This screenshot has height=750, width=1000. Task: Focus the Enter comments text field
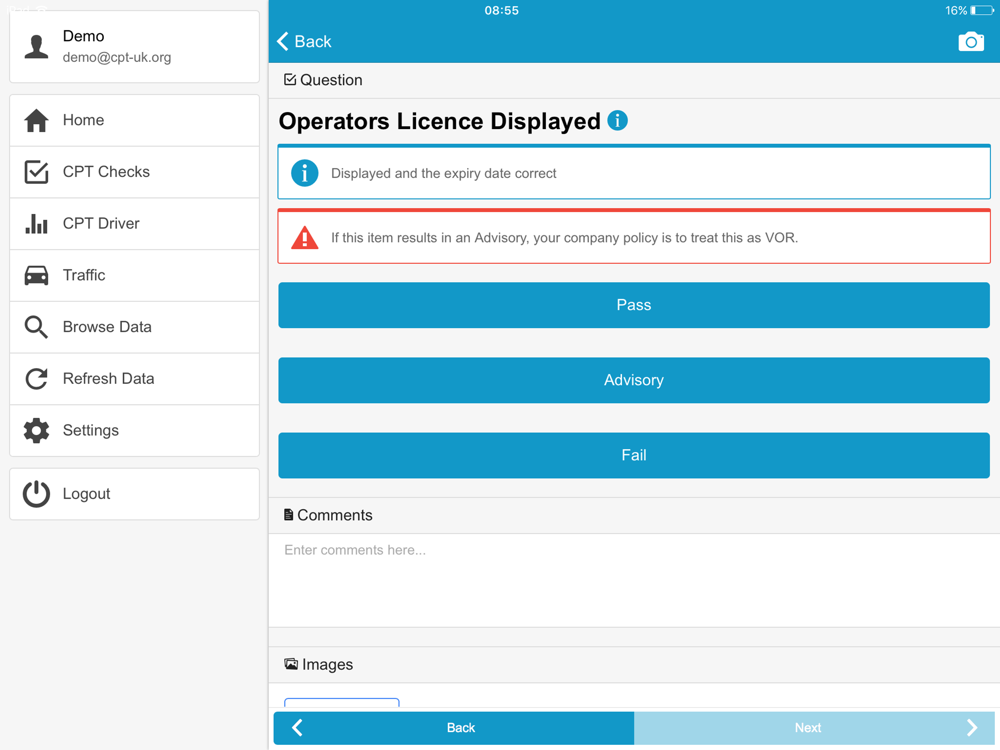pyautogui.click(x=633, y=578)
